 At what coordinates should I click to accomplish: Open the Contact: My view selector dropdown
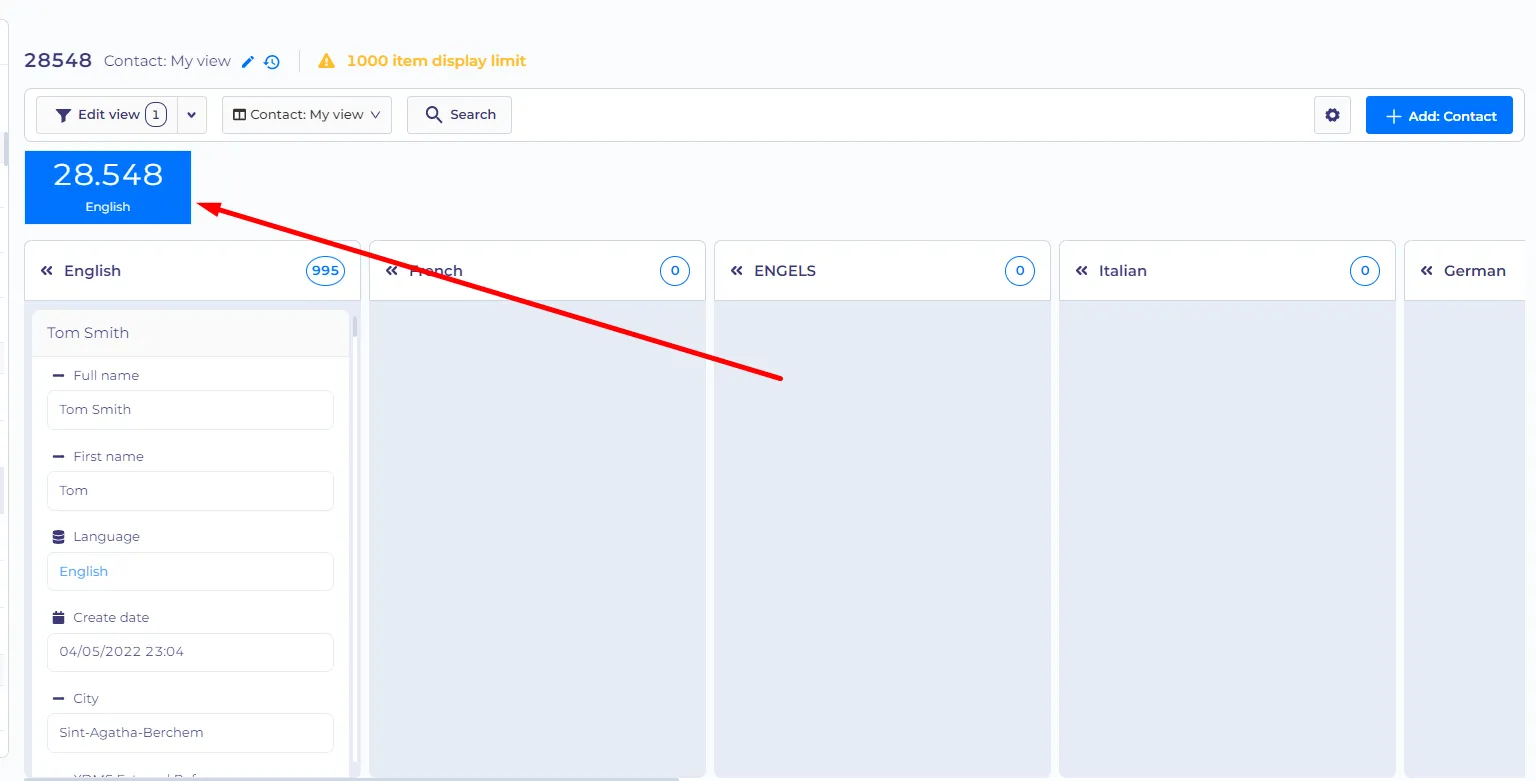click(307, 115)
